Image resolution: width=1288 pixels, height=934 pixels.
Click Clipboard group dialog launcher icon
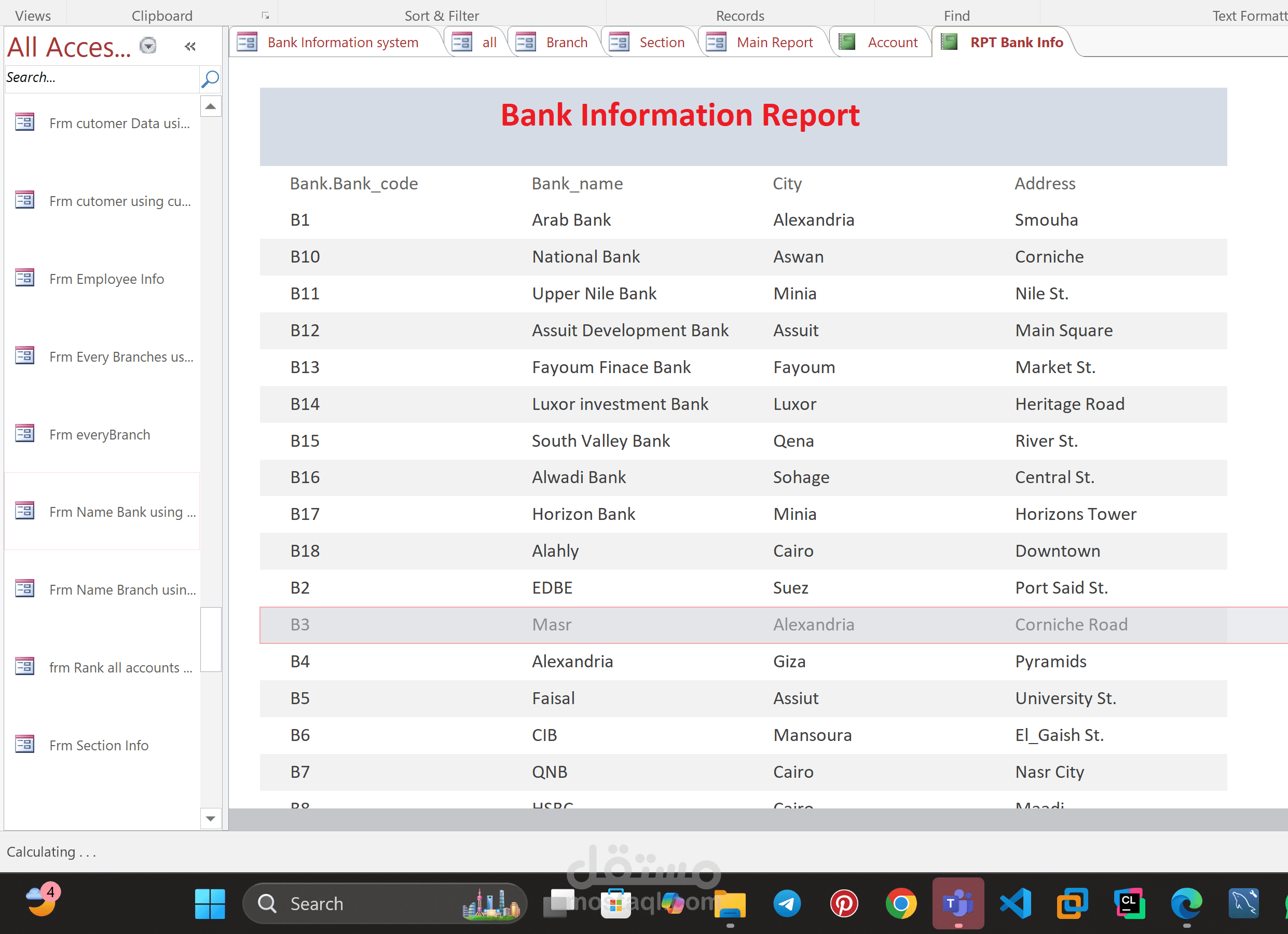[x=265, y=16]
